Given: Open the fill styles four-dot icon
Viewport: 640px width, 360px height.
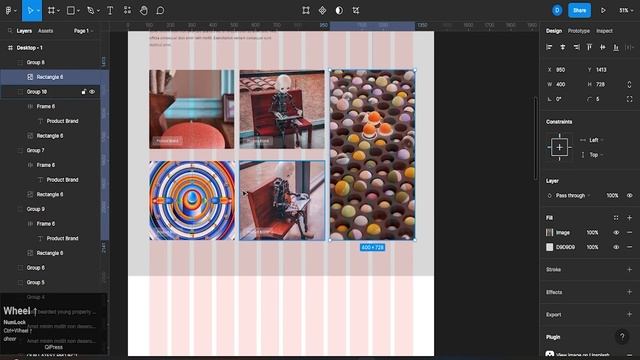Looking at the screenshot, I should (616, 218).
